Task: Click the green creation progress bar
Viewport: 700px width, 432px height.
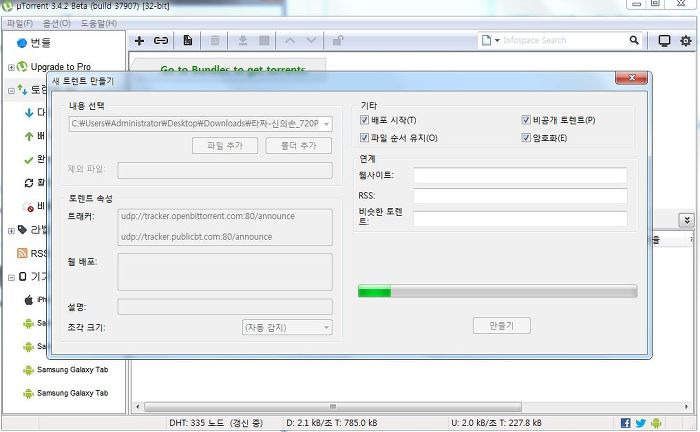Action: (497, 291)
